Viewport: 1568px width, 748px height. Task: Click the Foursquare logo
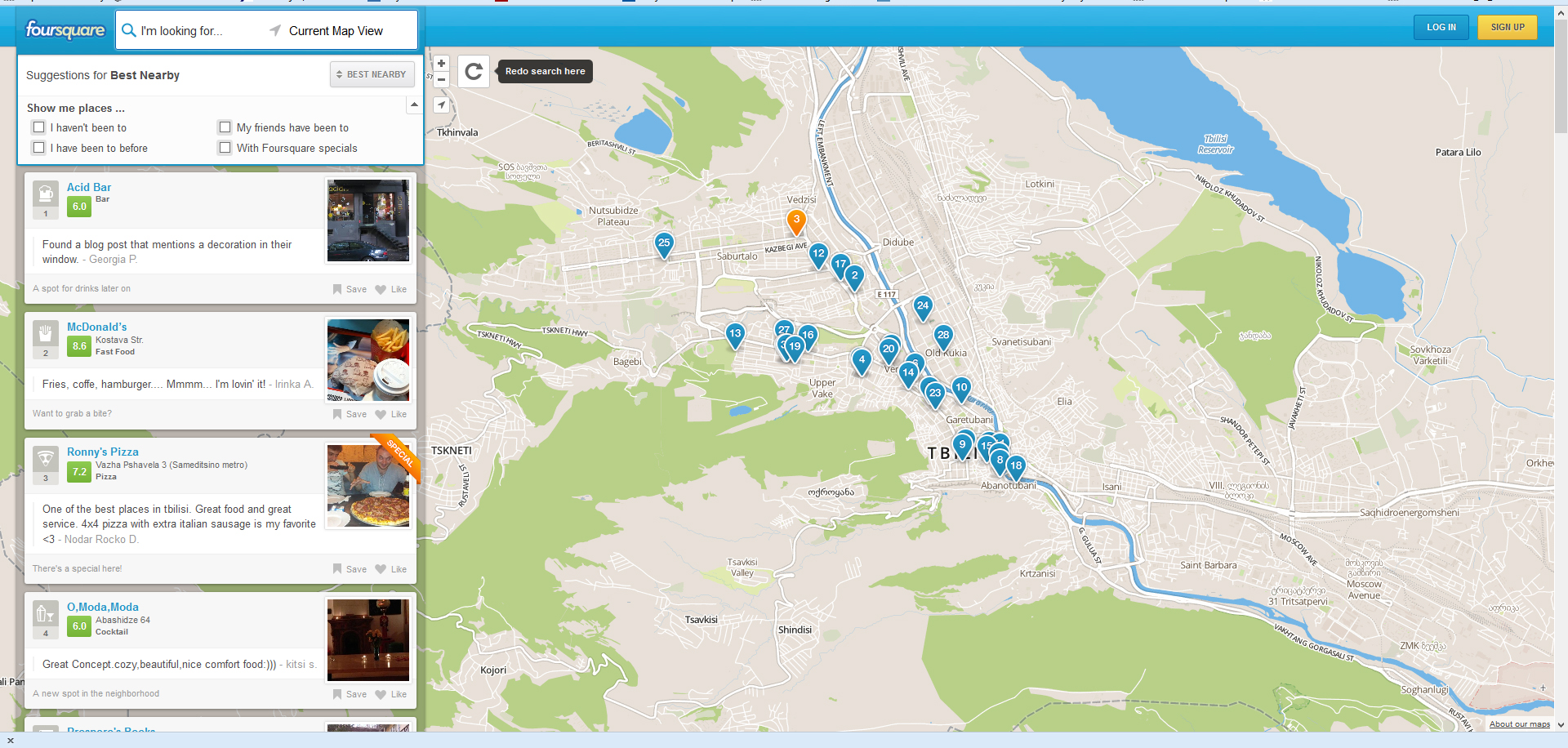pos(65,30)
